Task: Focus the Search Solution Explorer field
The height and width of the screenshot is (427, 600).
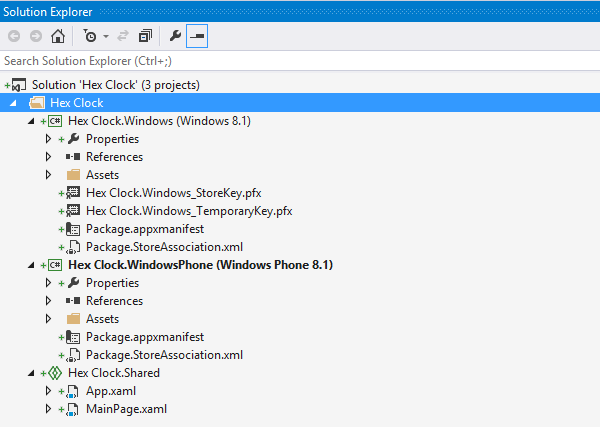Action: [x=300, y=61]
